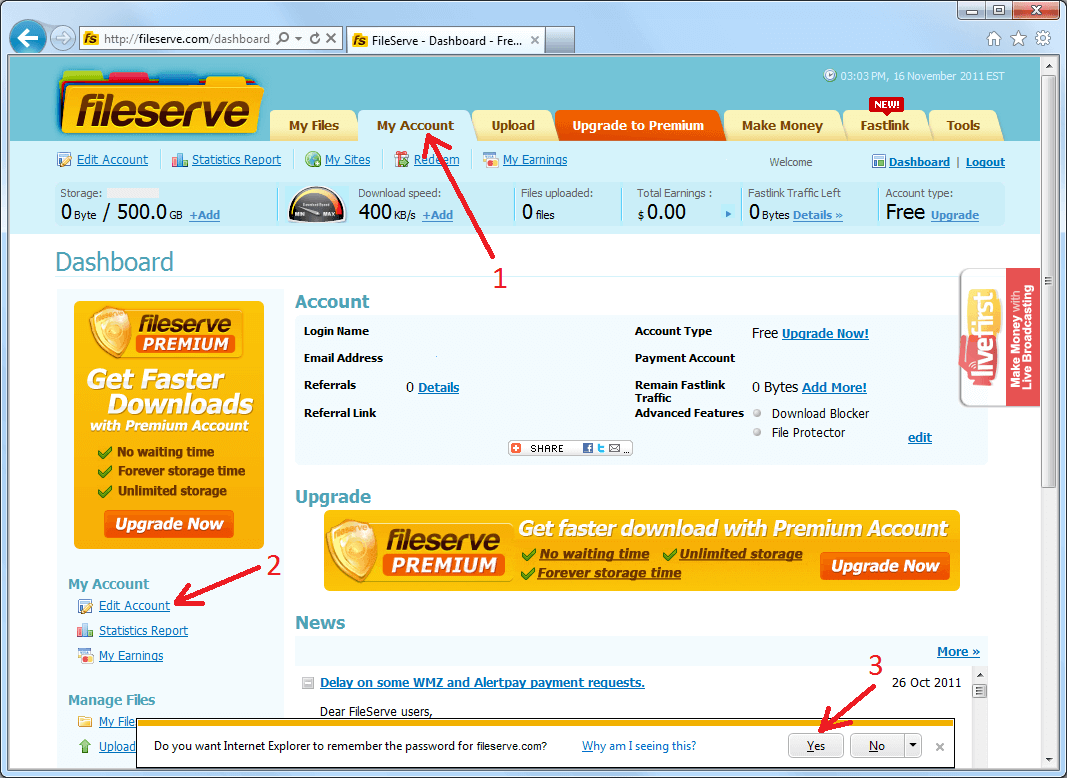1067x778 pixels.
Task: Log out using the Logout link
Action: coord(985,162)
